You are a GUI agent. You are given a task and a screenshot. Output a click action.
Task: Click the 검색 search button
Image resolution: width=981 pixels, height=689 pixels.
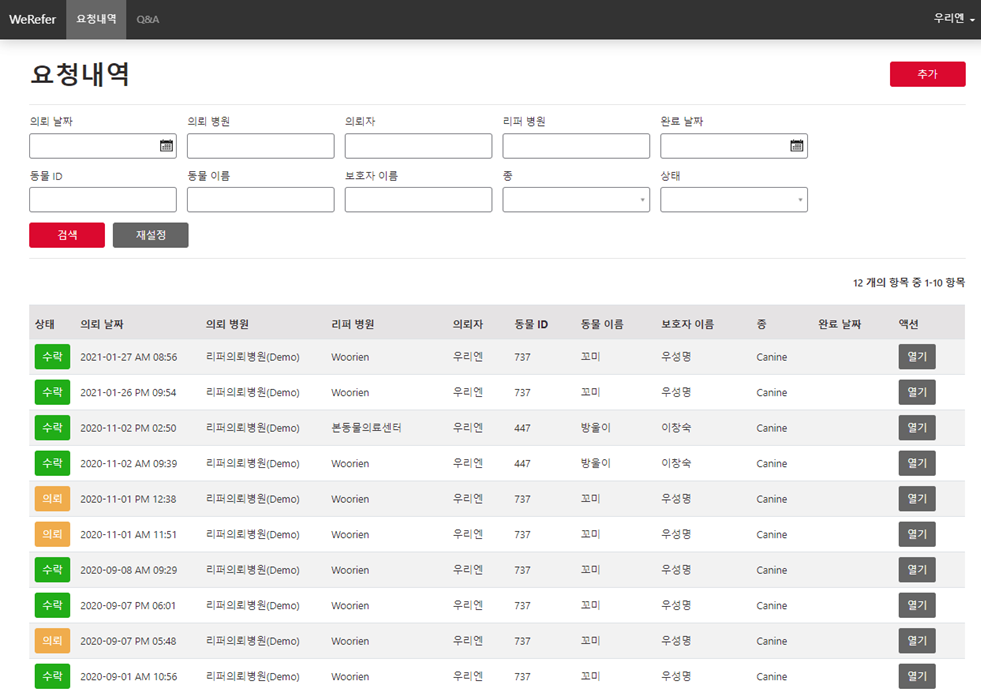[67, 235]
